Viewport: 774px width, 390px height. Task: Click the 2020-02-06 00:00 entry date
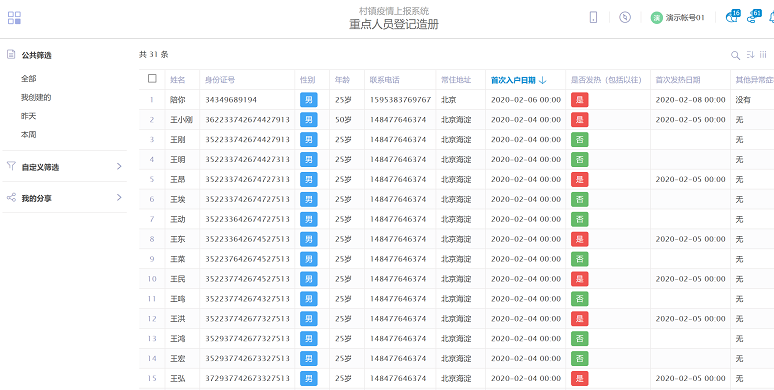(526, 100)
